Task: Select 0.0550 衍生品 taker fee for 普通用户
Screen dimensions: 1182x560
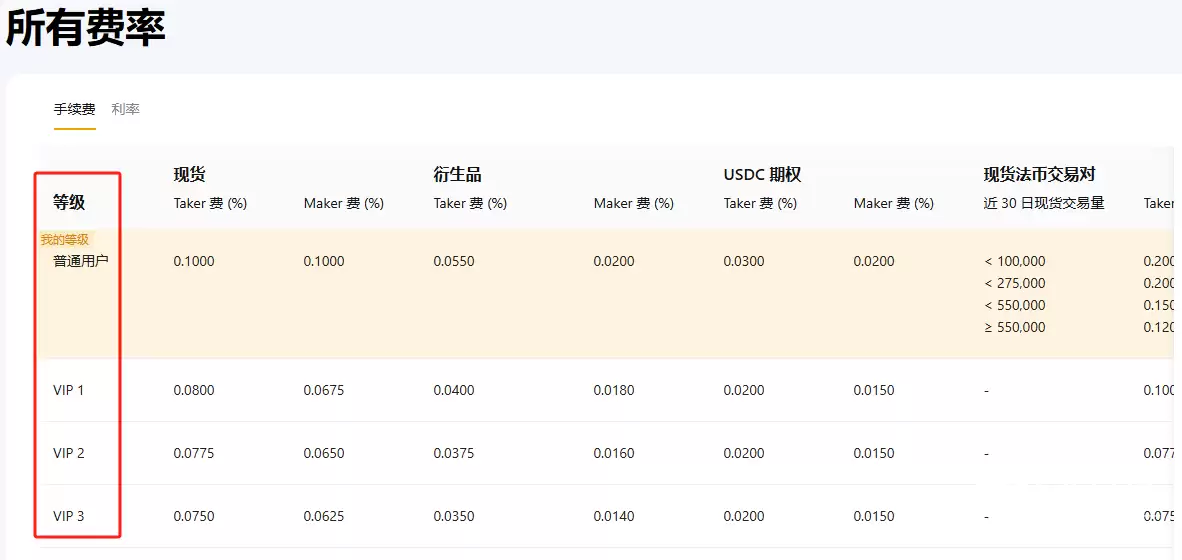Action: [454, 261]
